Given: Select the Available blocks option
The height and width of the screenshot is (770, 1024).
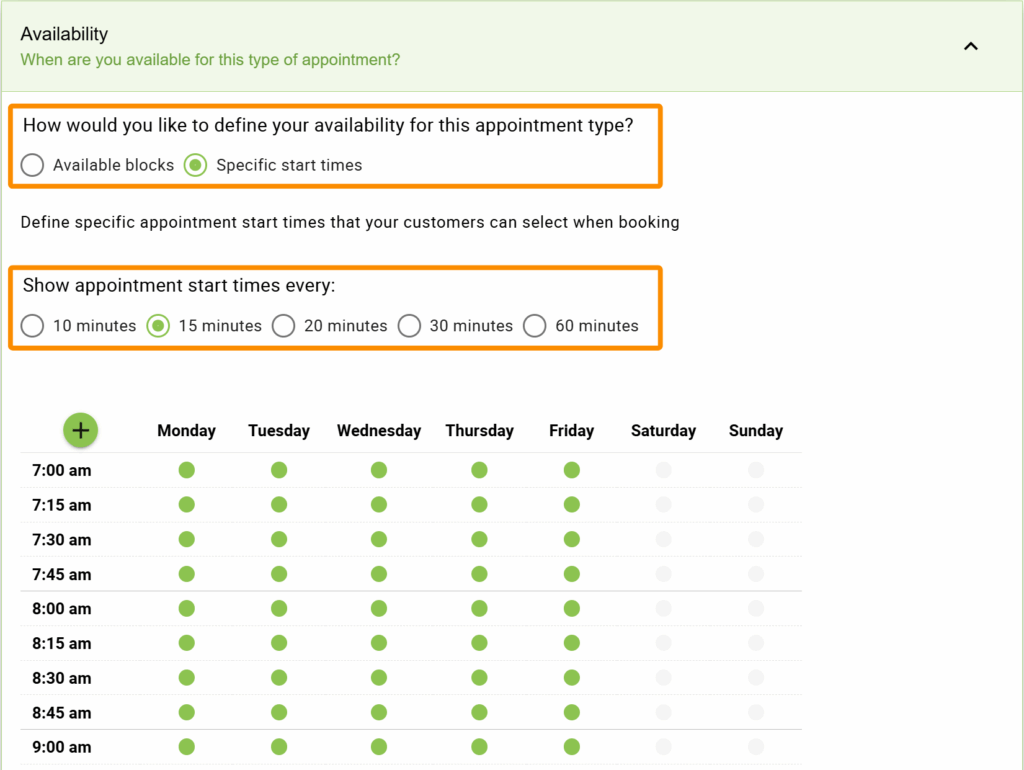Looking at the screenshot, I should pyautogui.click(x=32, y=165).
